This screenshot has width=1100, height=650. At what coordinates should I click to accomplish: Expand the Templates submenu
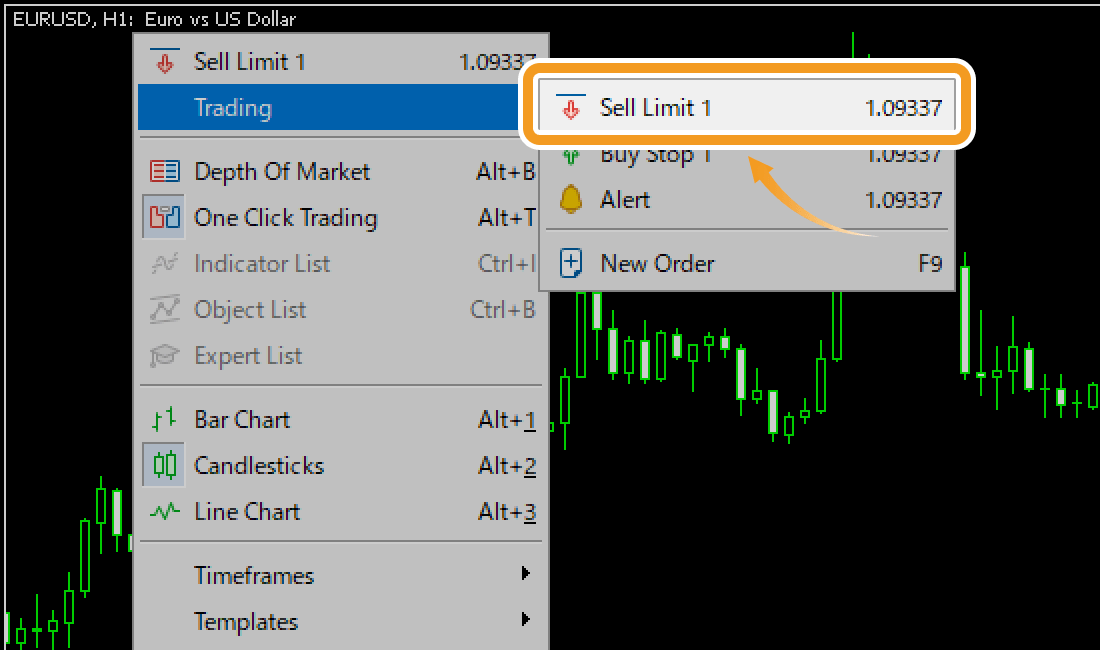pos(246,620)
